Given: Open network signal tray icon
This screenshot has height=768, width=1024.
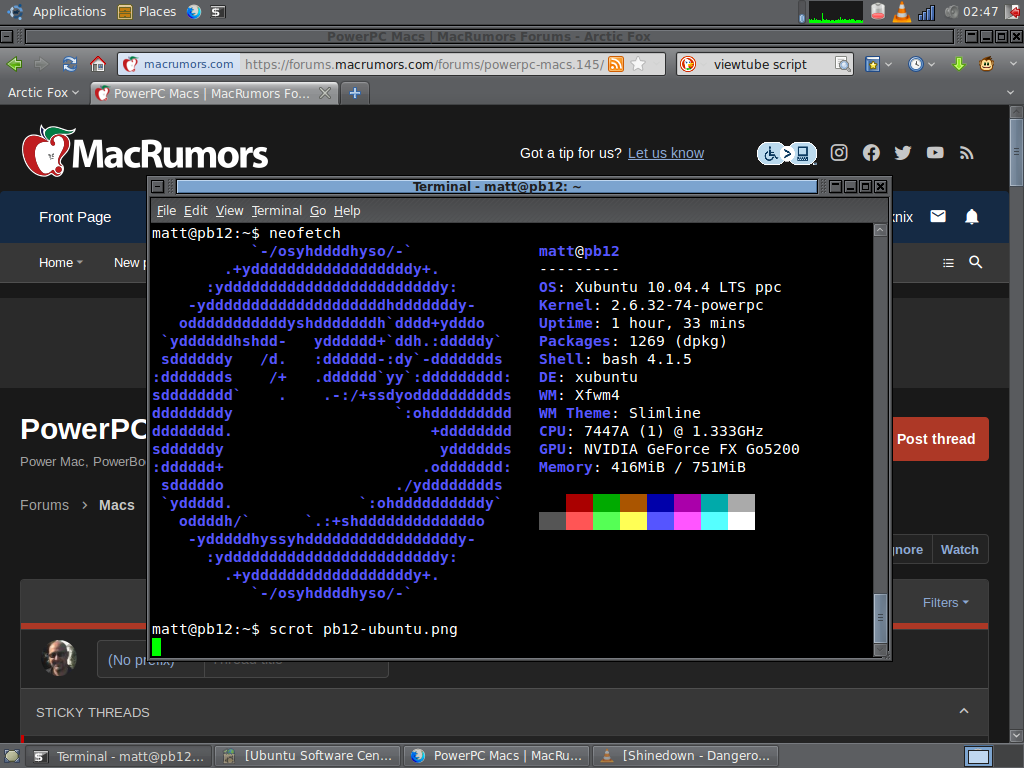Looking at the screenshot, I should coord(926,12).
